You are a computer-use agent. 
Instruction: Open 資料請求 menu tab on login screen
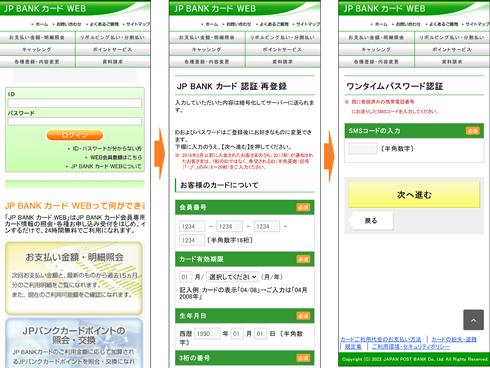[x=113, y=62]
